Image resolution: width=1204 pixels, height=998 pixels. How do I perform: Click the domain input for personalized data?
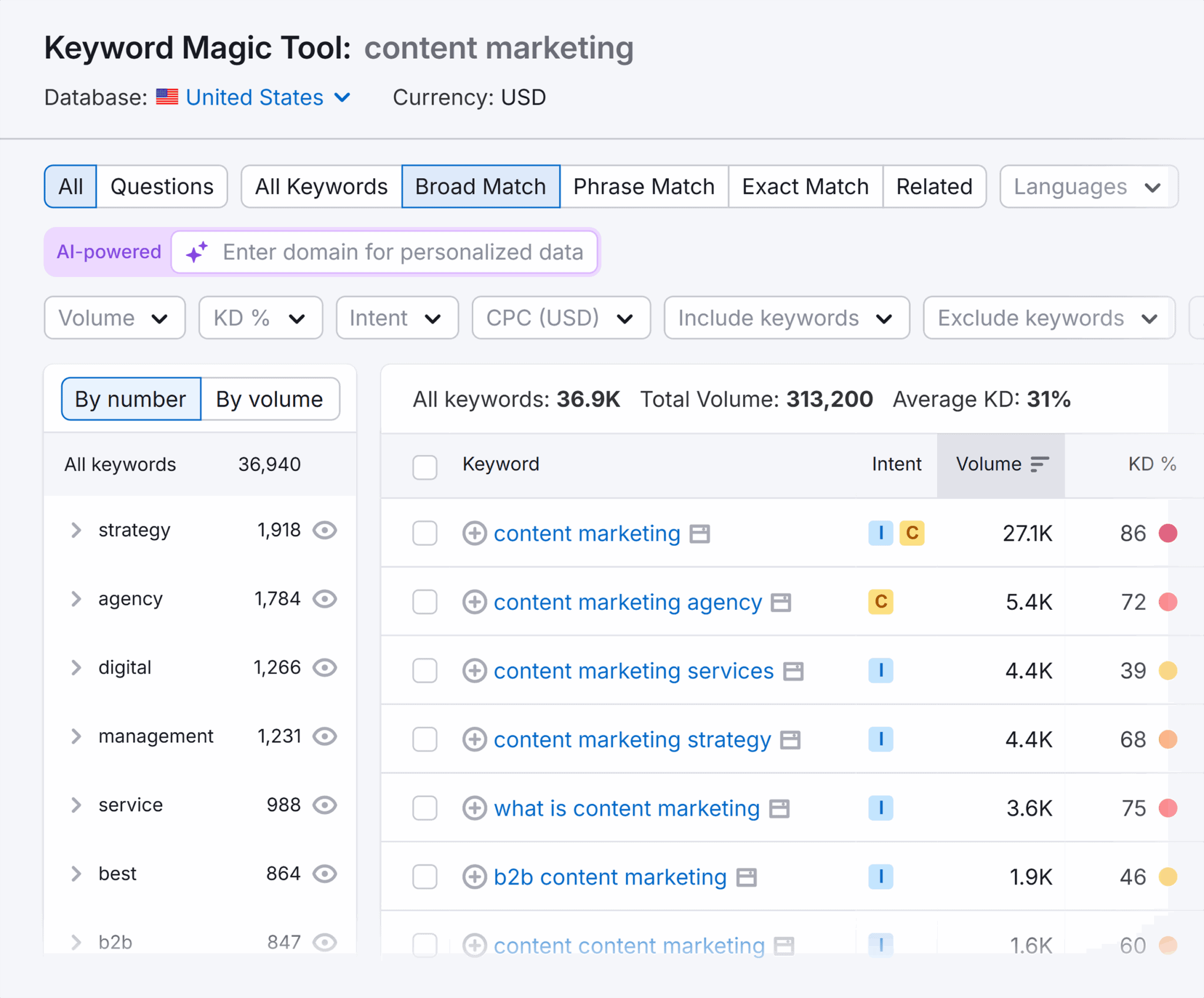[x=385, y=252]
